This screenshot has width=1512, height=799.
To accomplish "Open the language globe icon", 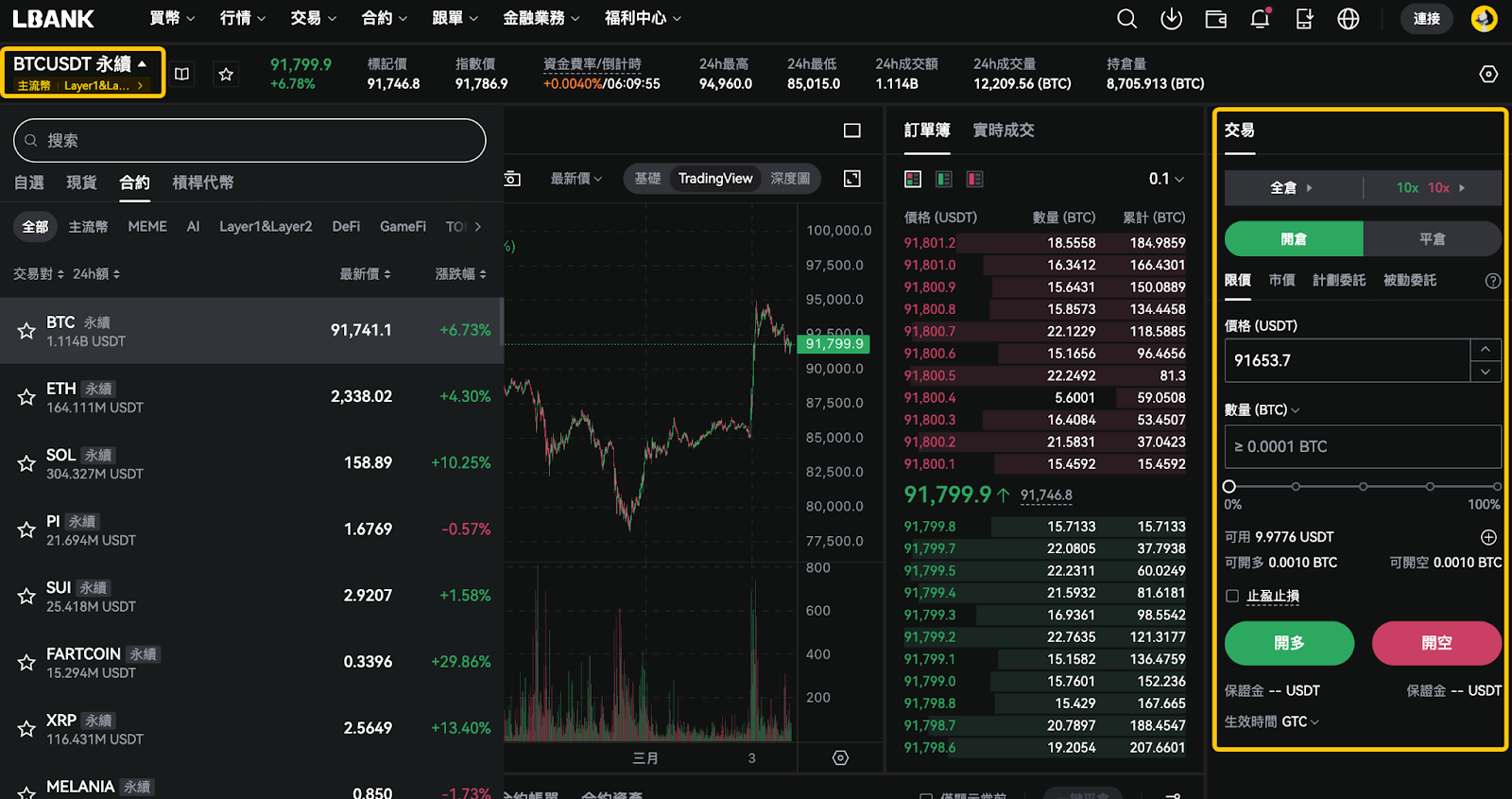I will (1349, 19).
